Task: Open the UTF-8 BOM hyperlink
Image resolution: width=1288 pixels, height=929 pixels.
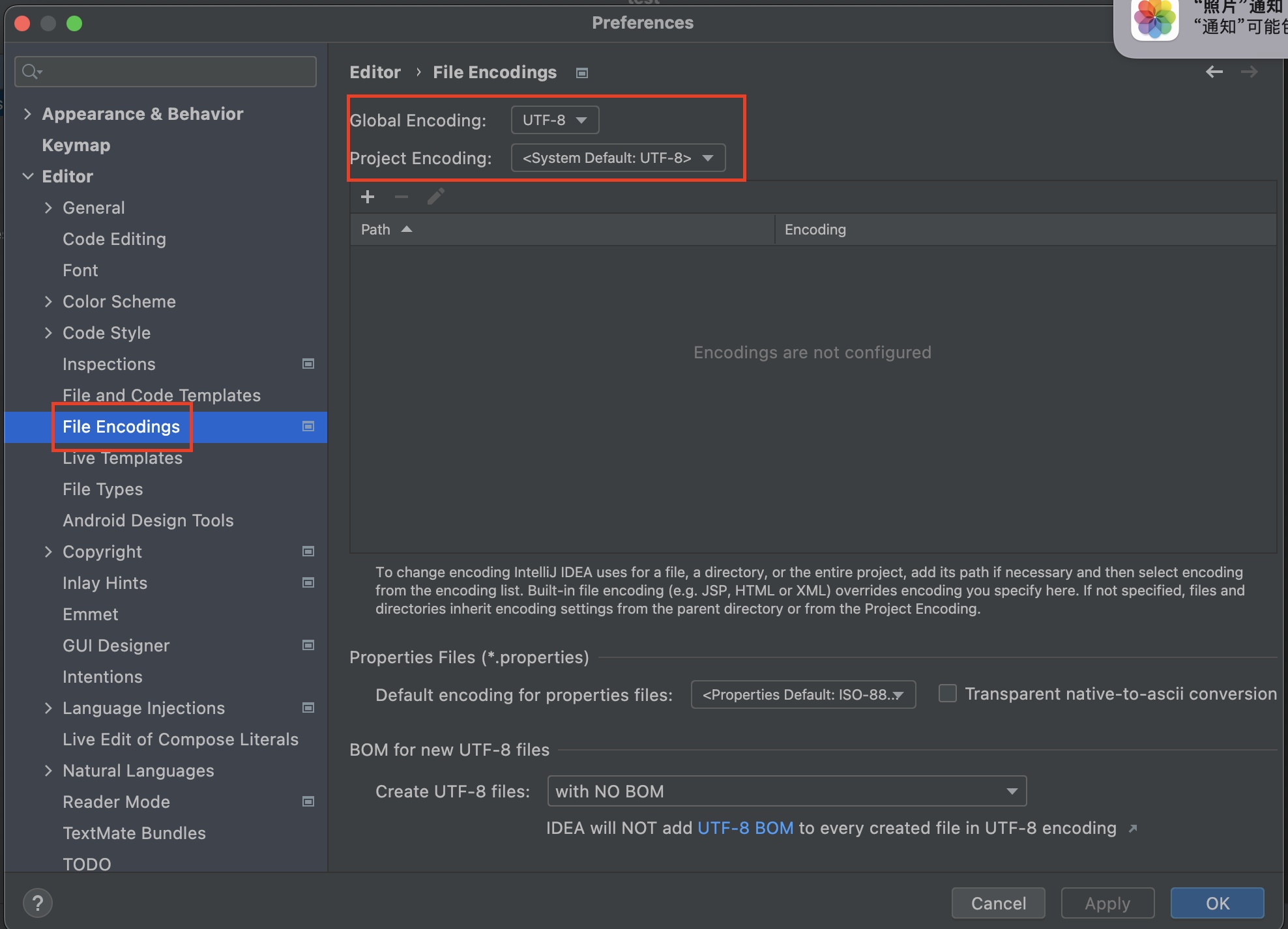Action: click(745, 828)
